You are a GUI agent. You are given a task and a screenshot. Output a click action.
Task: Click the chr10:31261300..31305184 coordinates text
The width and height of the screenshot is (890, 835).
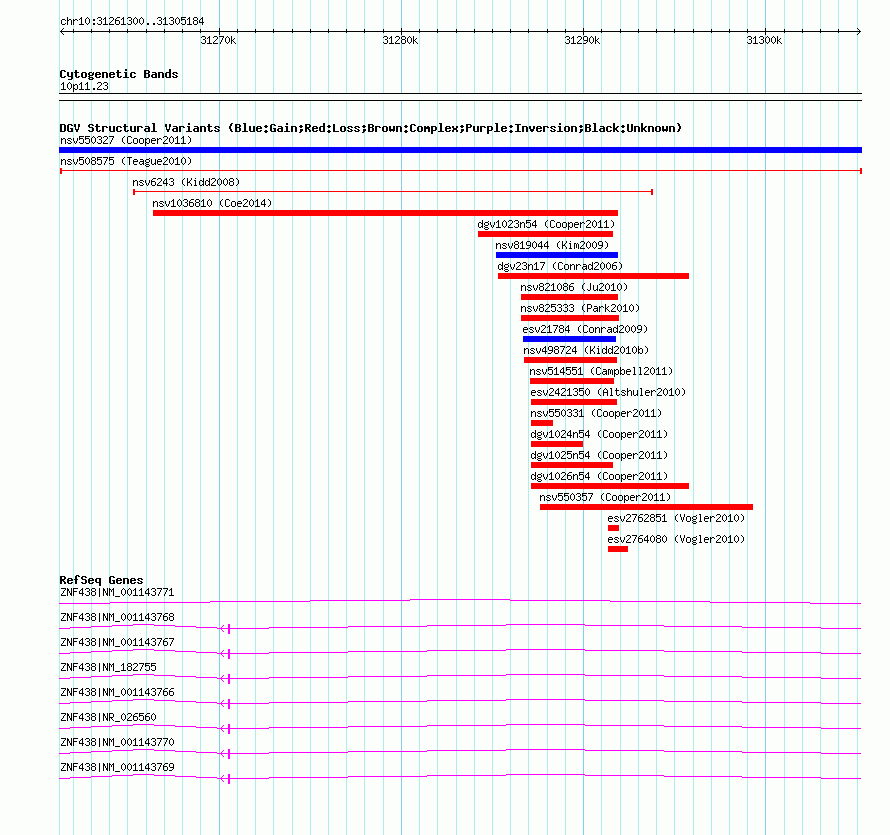(132, 22)
